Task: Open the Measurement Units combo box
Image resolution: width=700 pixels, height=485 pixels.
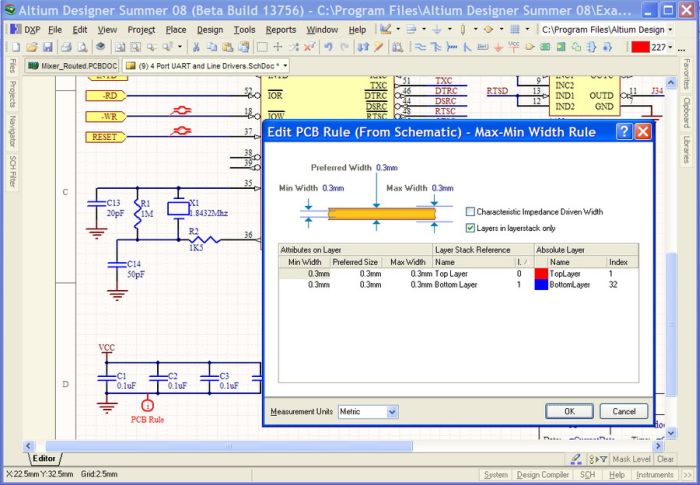Action: coord(368,412)
